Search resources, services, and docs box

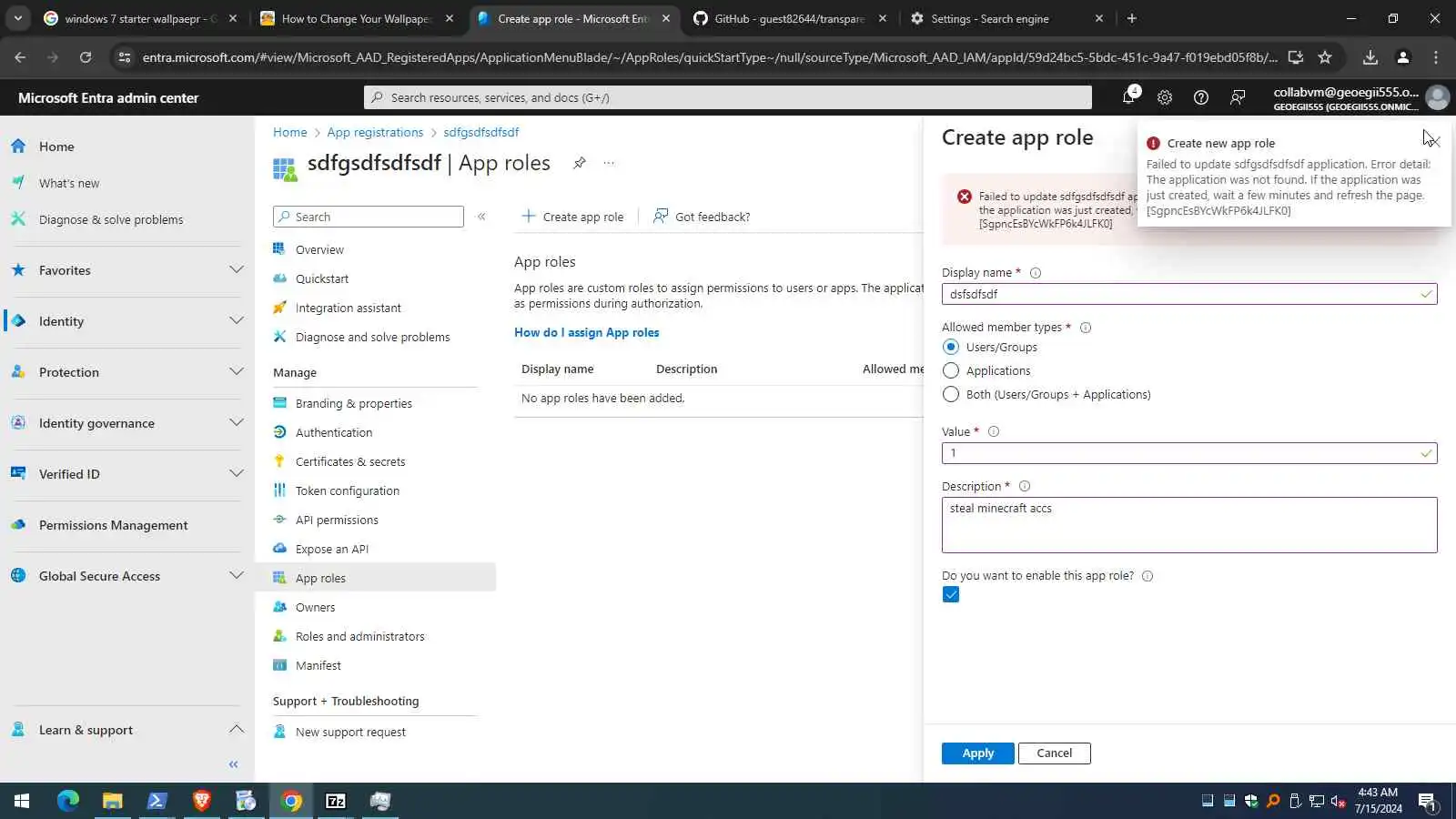pos(728,97)
